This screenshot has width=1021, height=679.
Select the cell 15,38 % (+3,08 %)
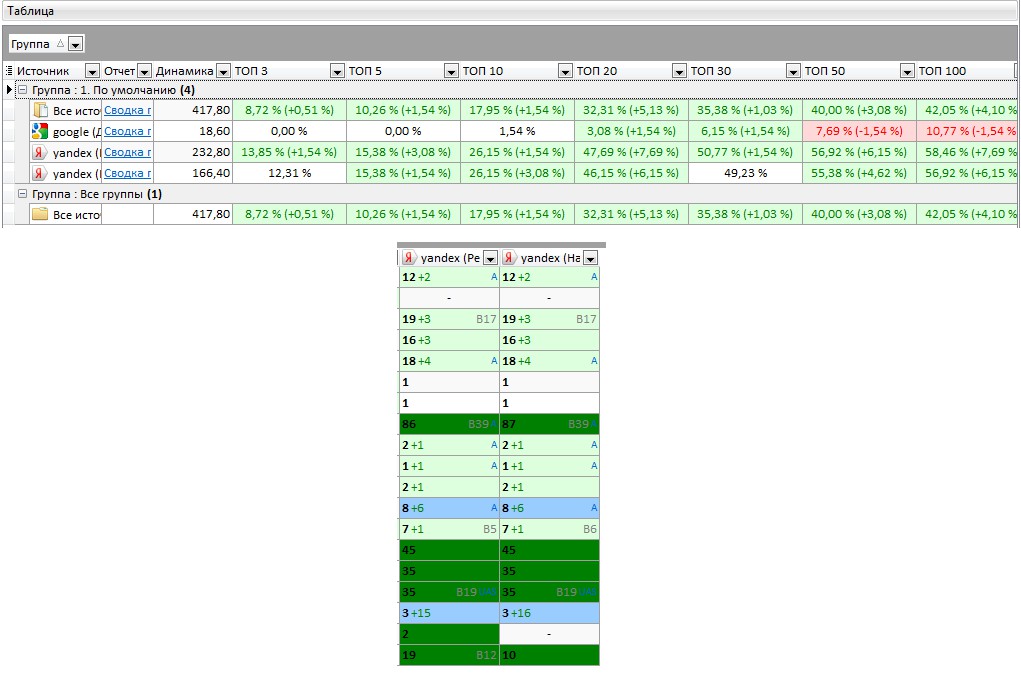point(403,152)
